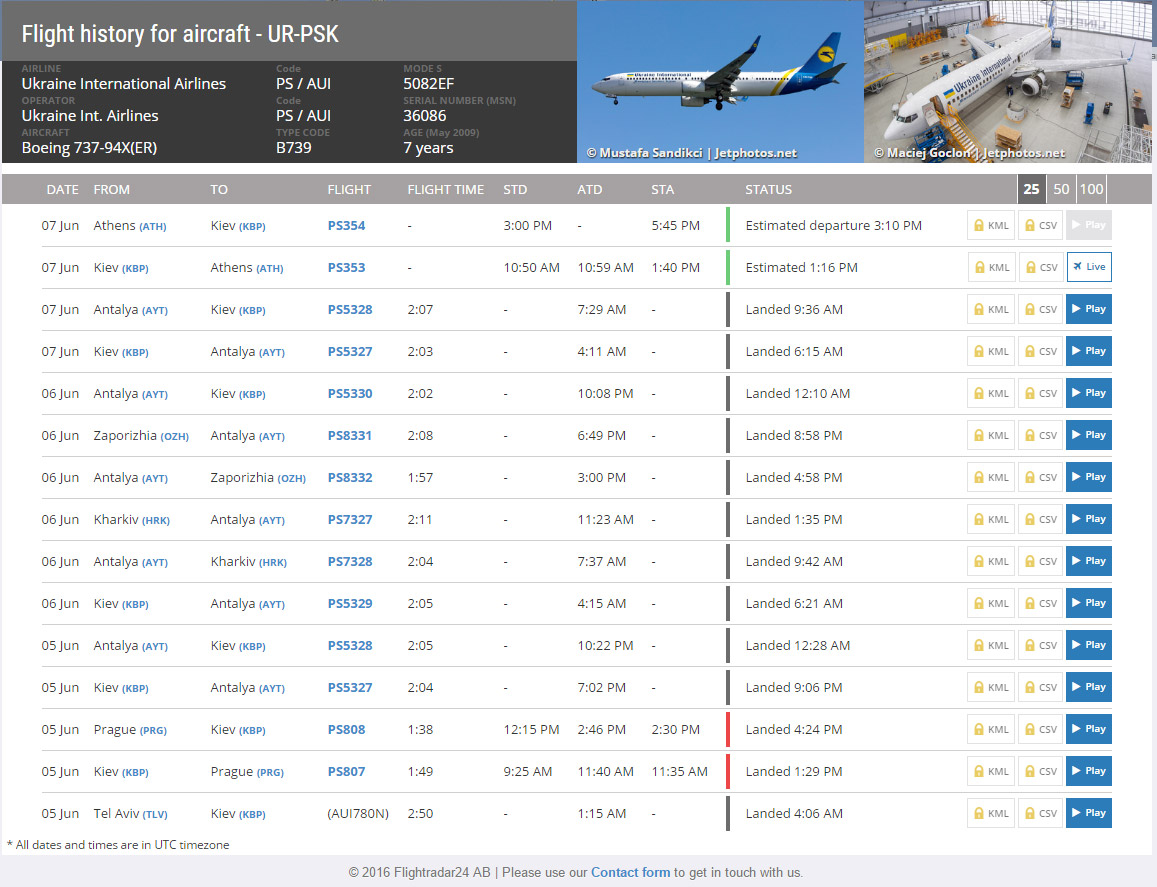Viewport: 1157px width, 887px height.
Task: Play the PS7328 flight replay
Action: tap(1088, 562)
